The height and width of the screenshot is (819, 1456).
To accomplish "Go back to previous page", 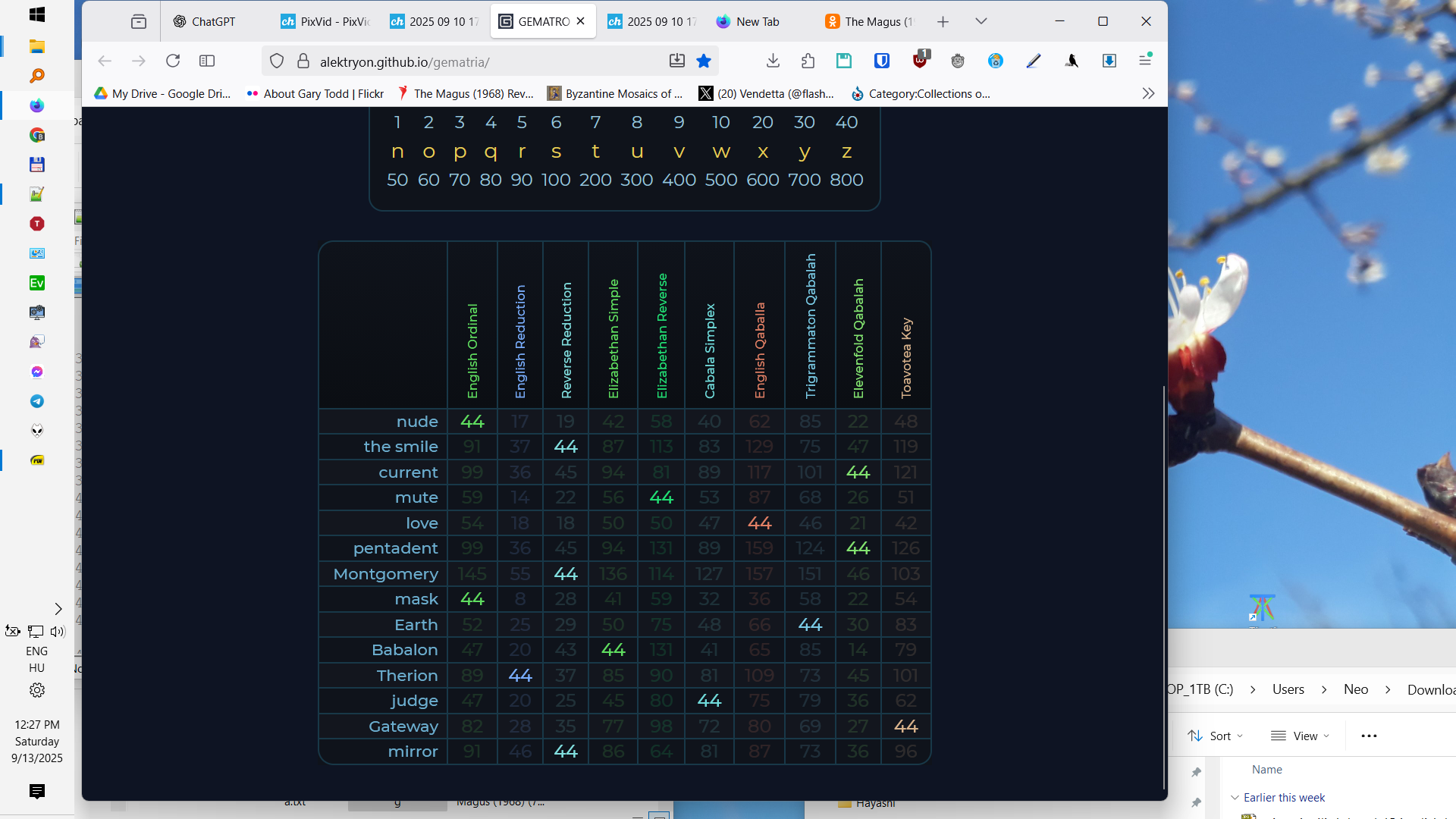I will coord(105,61).
